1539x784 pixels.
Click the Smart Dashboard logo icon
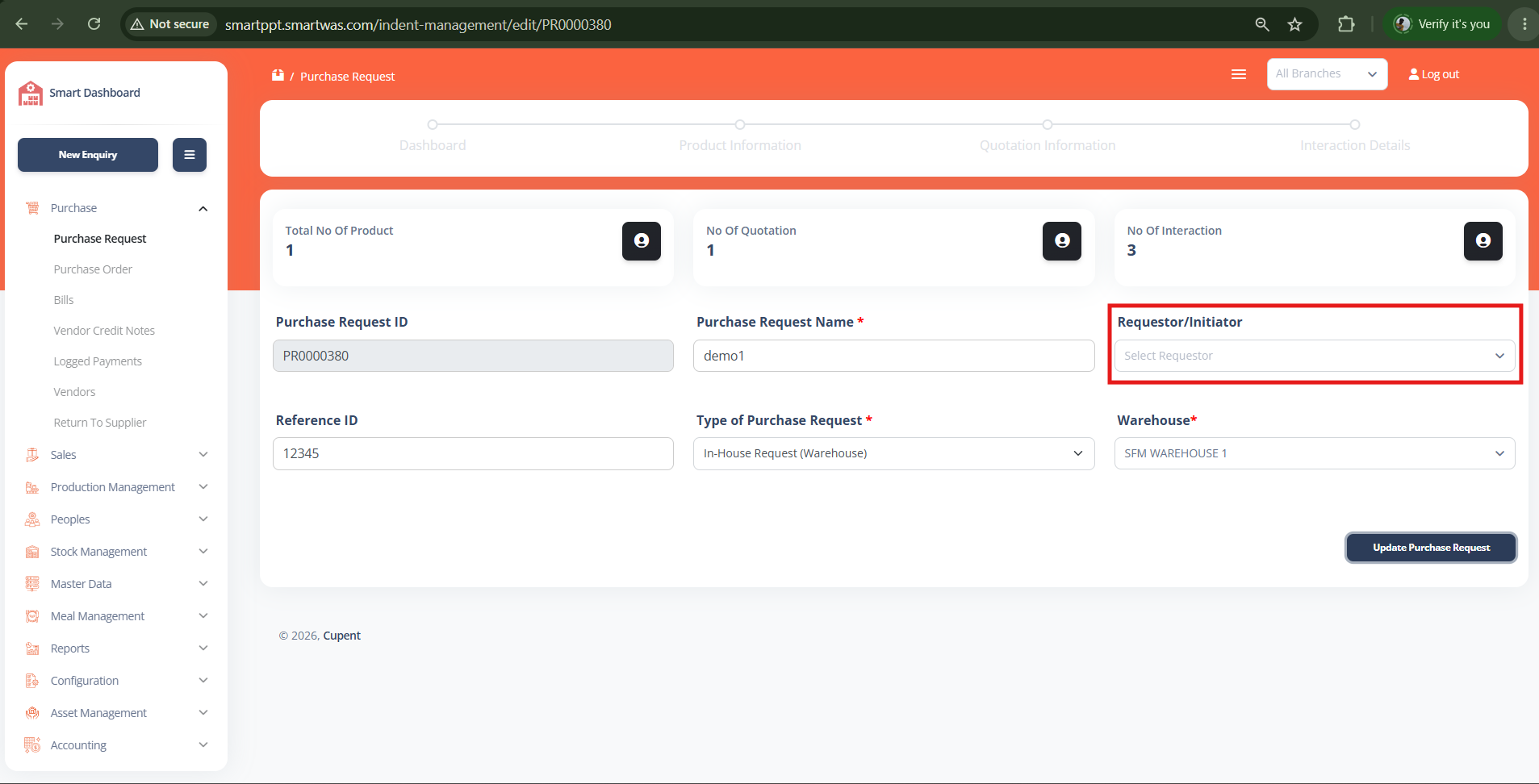(31, 93)
